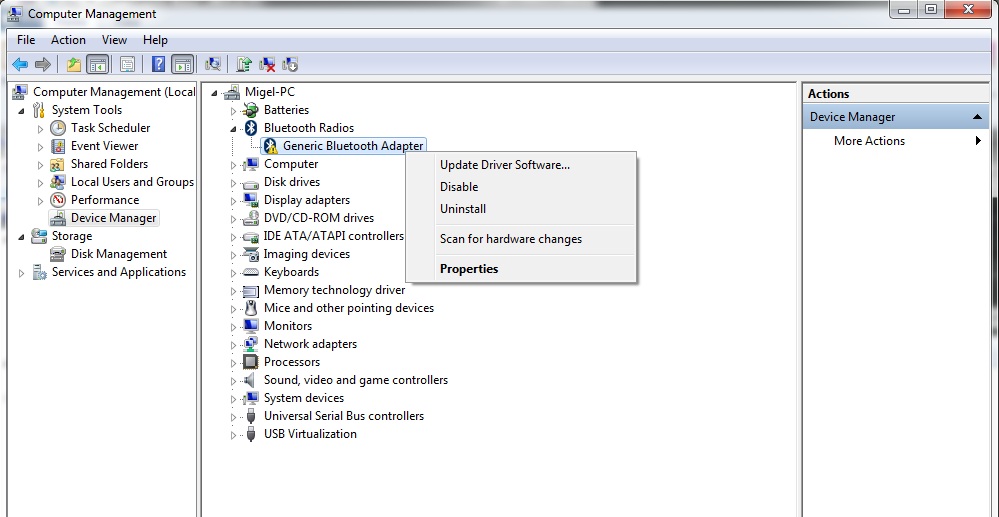The image size is (999, 517).
Task: Click the More Actions link in Actions pane
Action: (x=869, y=141)
